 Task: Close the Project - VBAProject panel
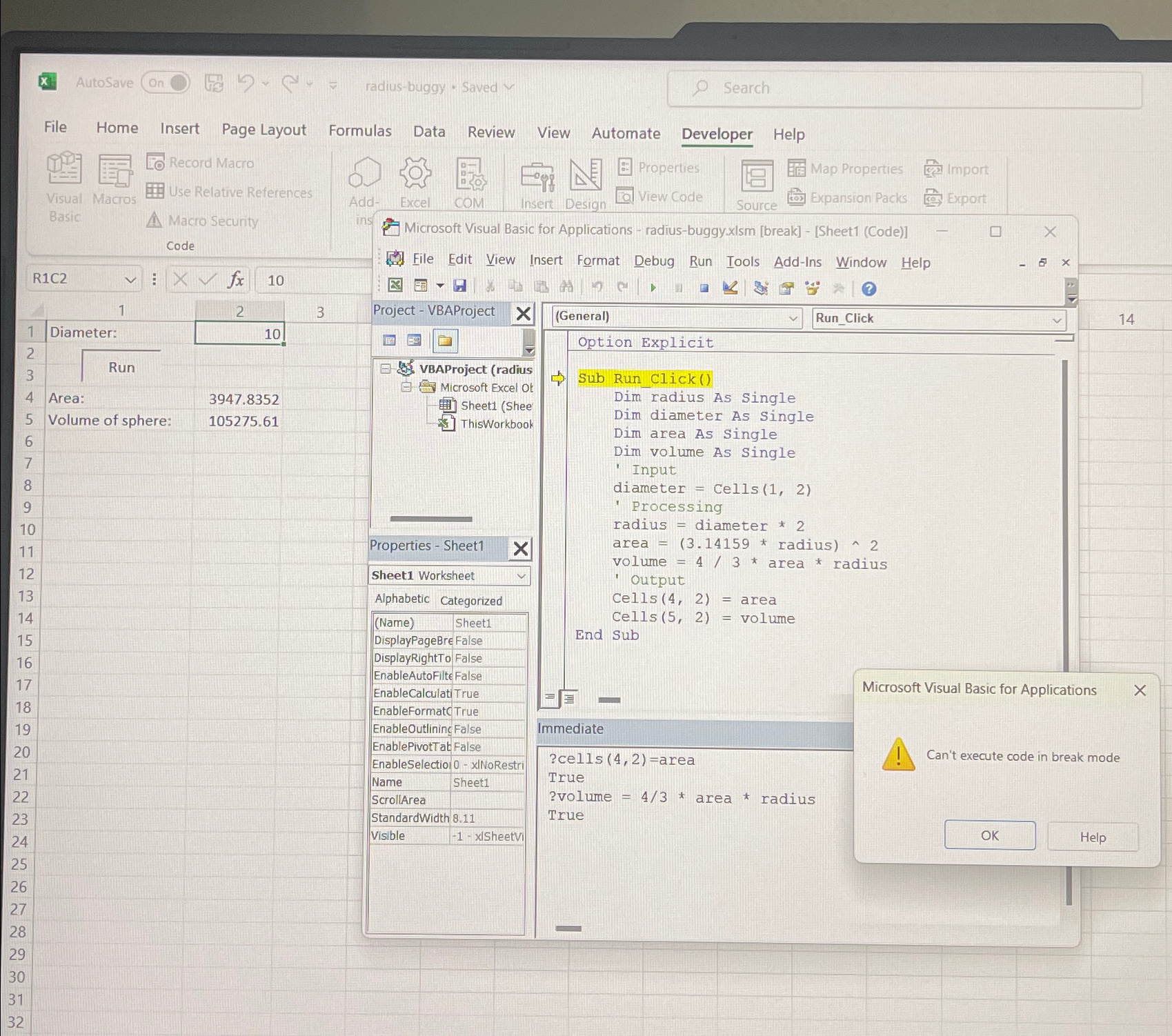pyautogui.click(x=524, y=314)
